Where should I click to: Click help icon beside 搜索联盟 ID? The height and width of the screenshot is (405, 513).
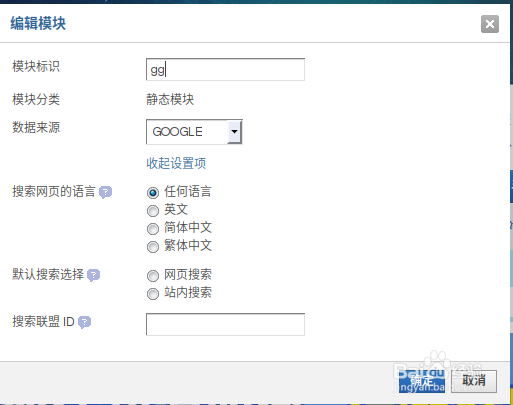[84, 322]
